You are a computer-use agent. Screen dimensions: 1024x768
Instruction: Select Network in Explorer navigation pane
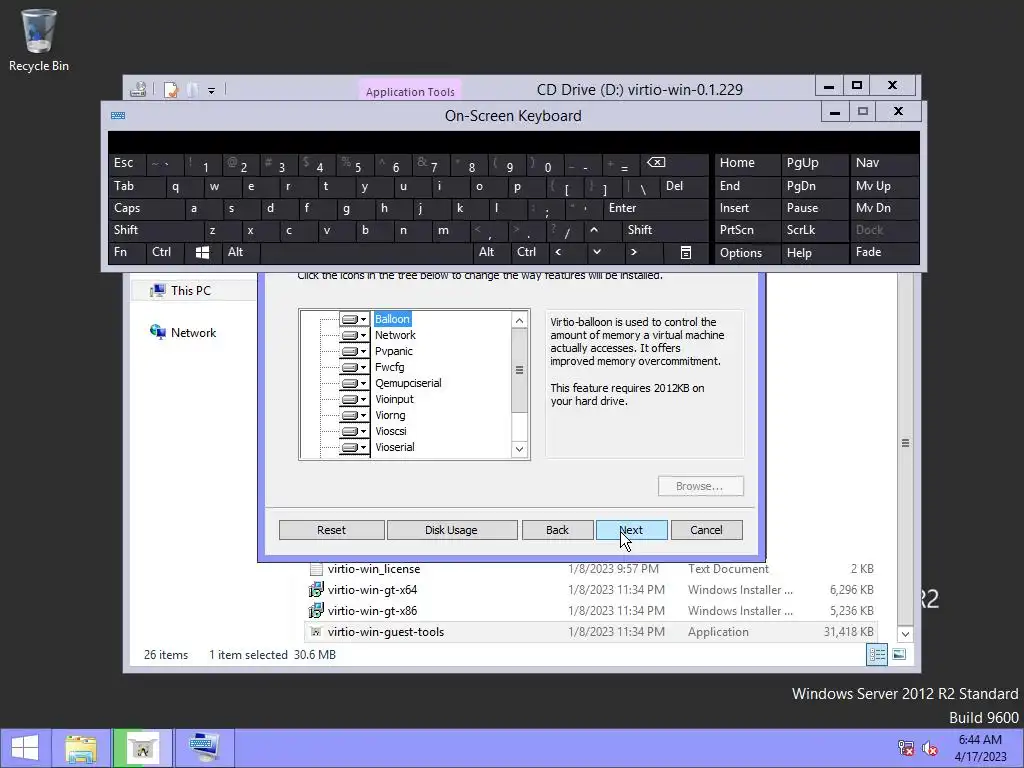(193, 333)
